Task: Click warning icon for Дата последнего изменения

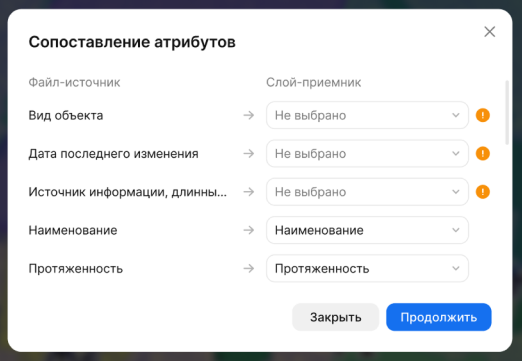Action: [x=482, y=154]
